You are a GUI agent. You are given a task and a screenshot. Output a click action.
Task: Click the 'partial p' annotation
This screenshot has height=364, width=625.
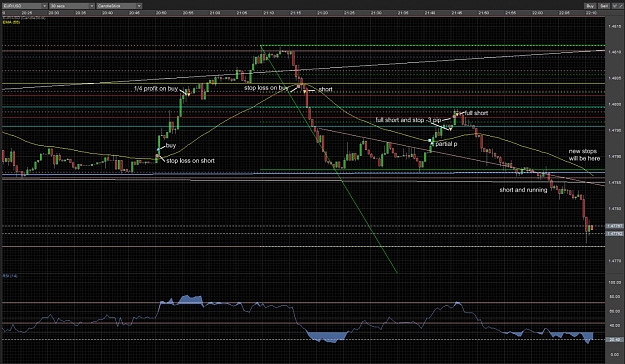coord(446,144)
